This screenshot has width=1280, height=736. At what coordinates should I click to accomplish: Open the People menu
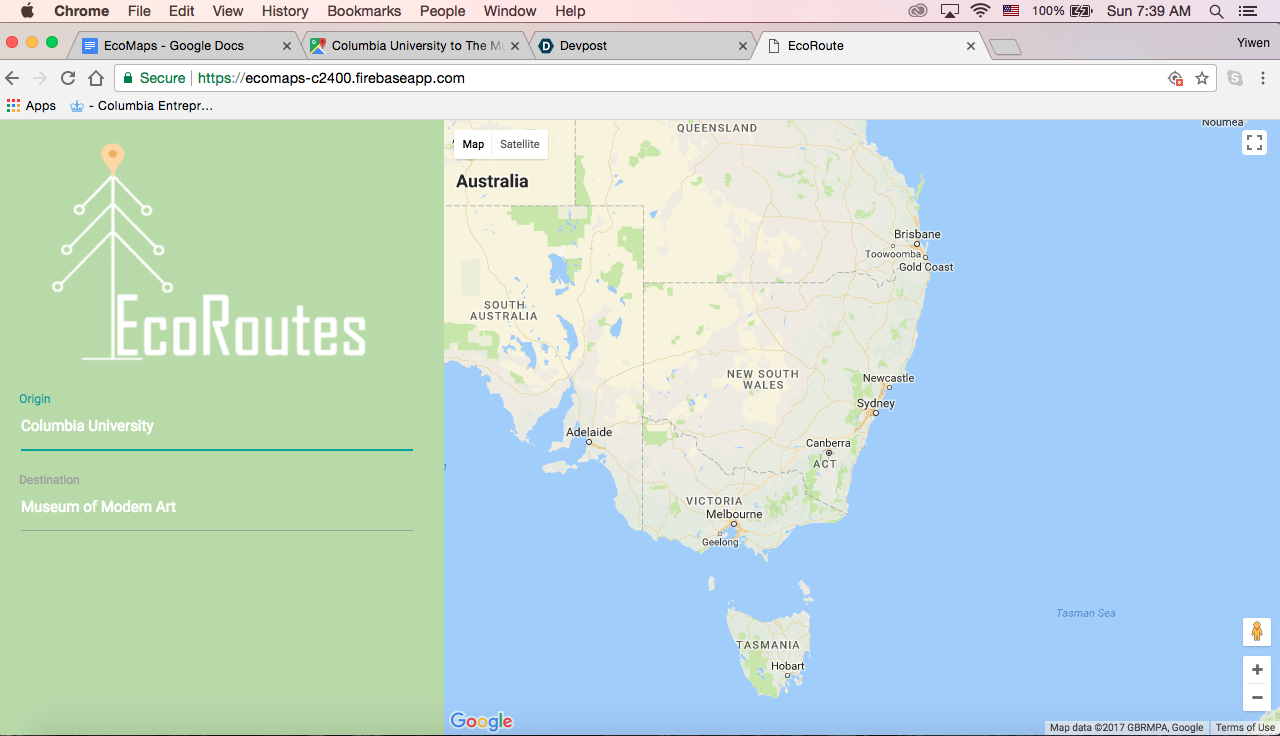442,11
